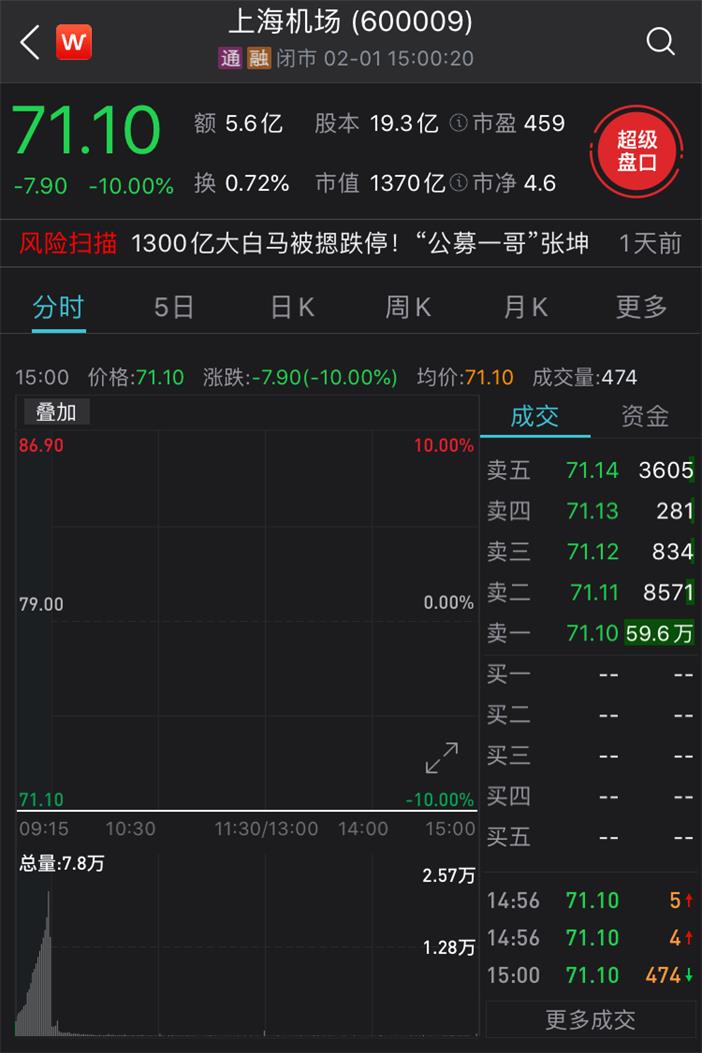
Task: Tap the stock title 上海机场 (600009)
Action: point(350,22)
